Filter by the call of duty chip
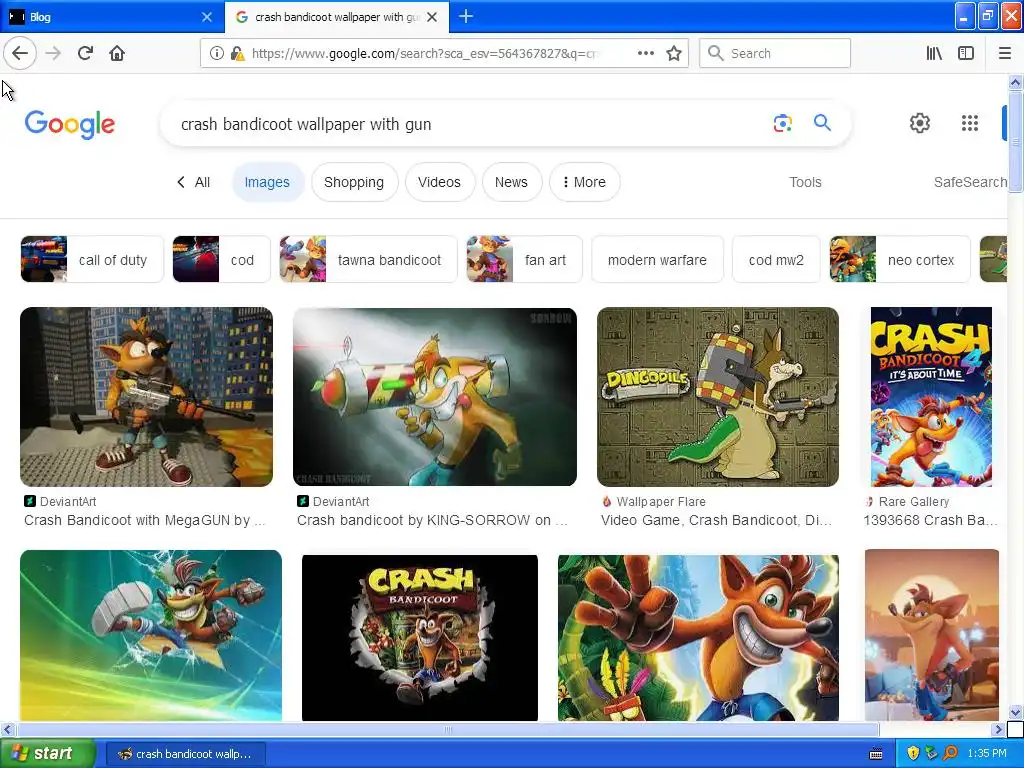The width and height of the screenshot is (1024, 768). [x=92, y=259]
